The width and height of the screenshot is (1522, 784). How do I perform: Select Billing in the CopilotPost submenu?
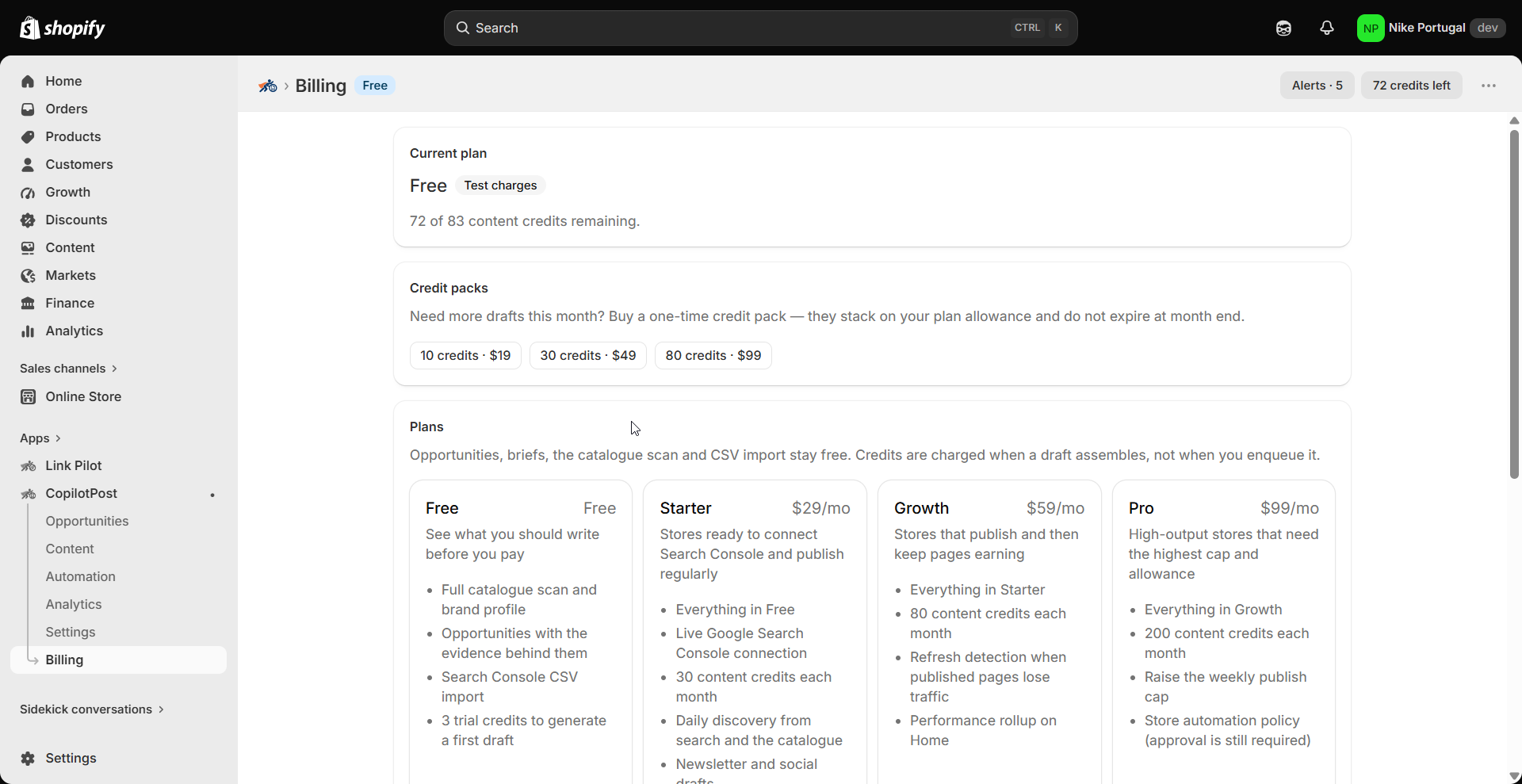[118, 660]
